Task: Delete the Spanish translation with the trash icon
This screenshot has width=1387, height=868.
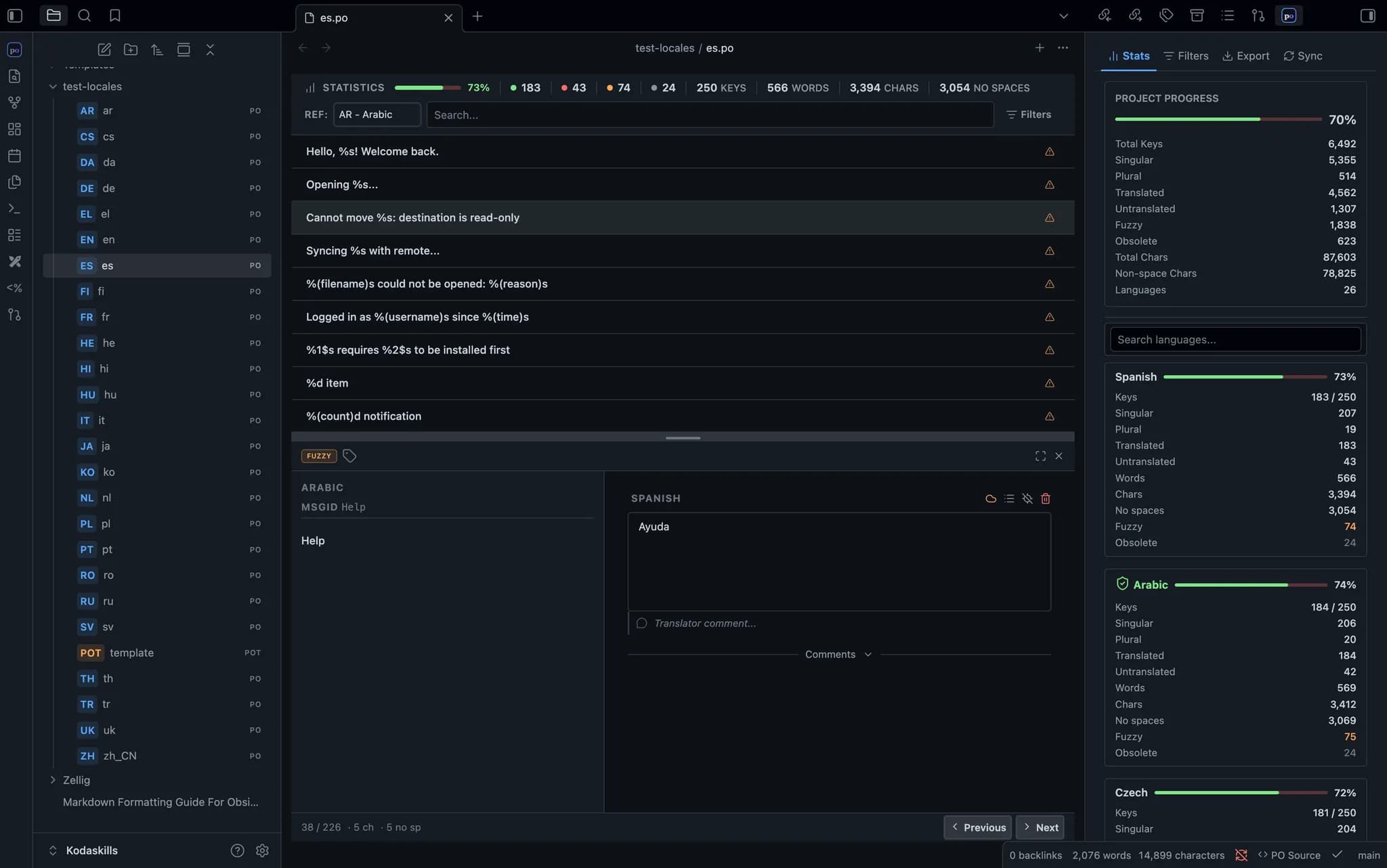Action: click(x=1046, y=498)
